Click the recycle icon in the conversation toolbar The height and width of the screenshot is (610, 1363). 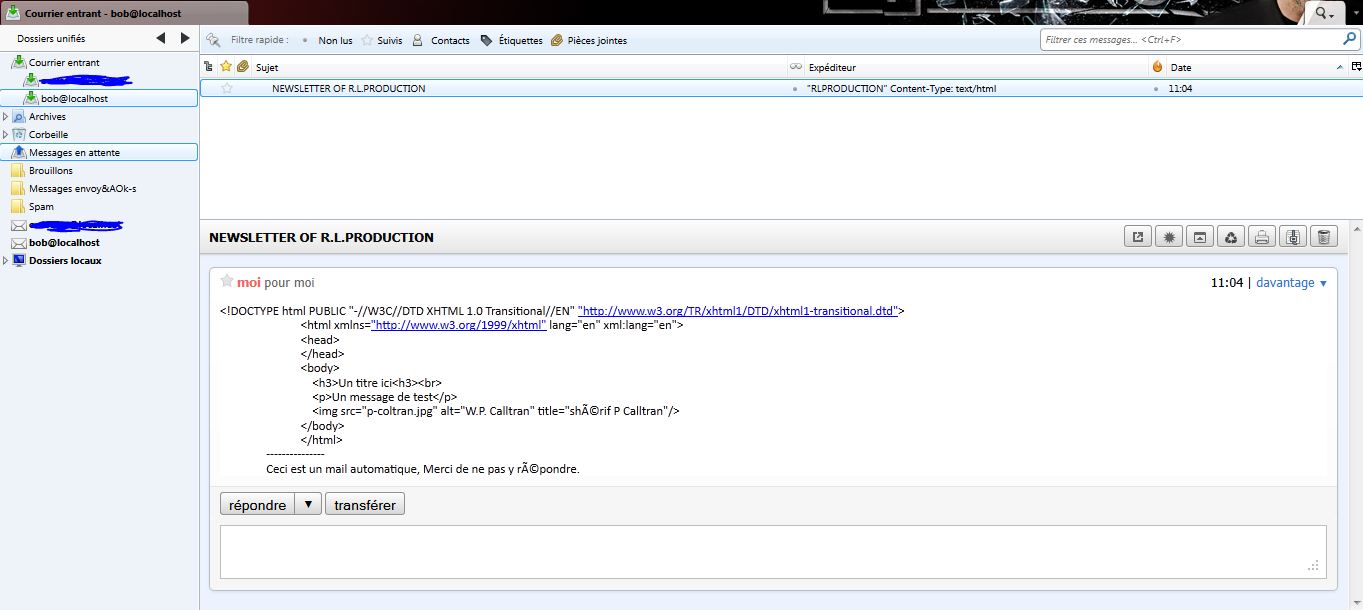point(1231,237)
